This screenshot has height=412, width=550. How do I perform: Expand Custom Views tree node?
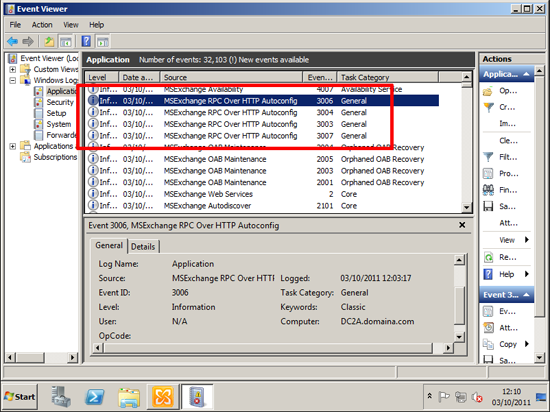coord(13,69)
